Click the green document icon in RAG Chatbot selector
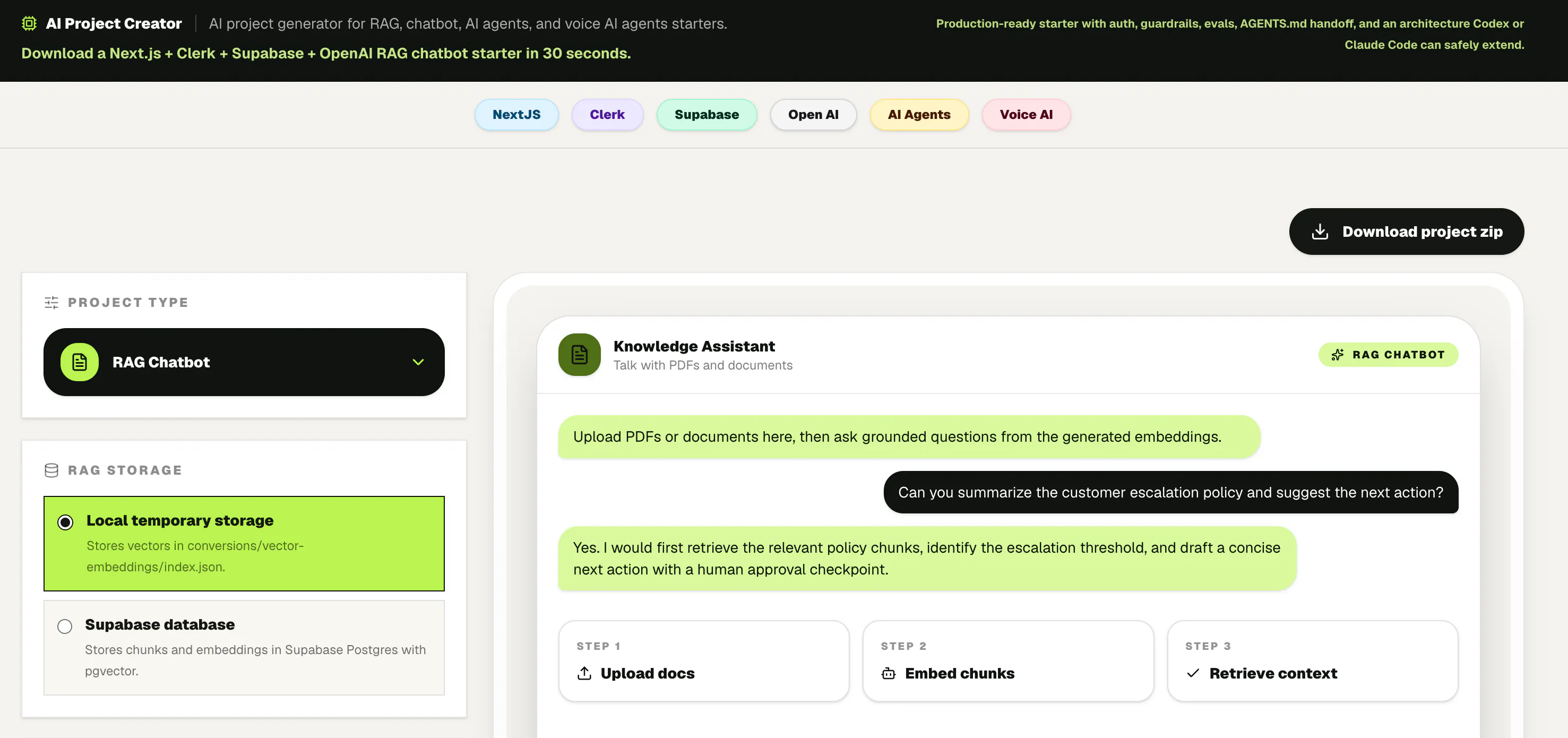This screenshot has height=738, width=1568. (x=79, y=362)
